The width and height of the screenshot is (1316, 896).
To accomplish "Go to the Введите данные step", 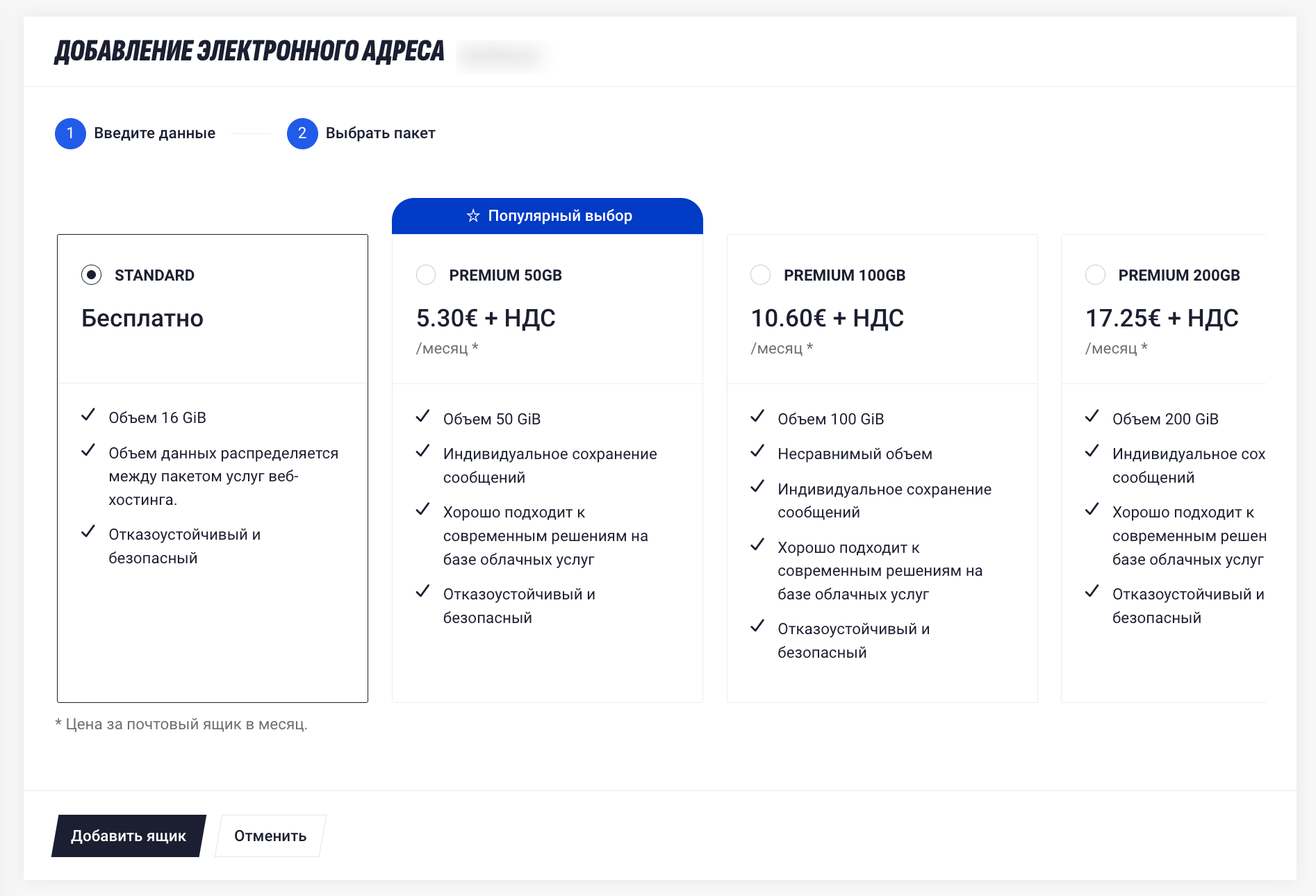I will [154, 133].
